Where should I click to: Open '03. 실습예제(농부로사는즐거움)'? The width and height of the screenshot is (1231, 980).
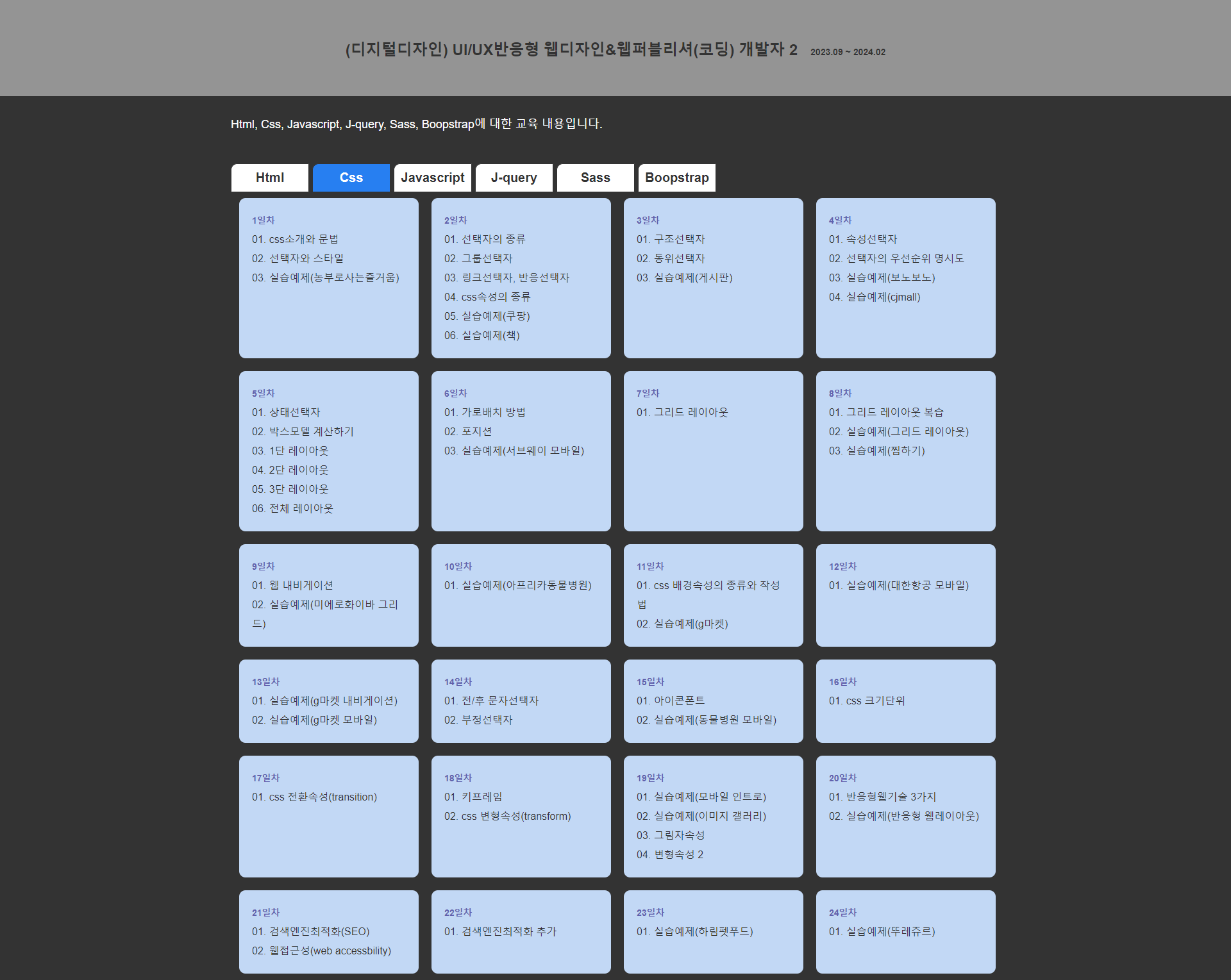[326, 278]
